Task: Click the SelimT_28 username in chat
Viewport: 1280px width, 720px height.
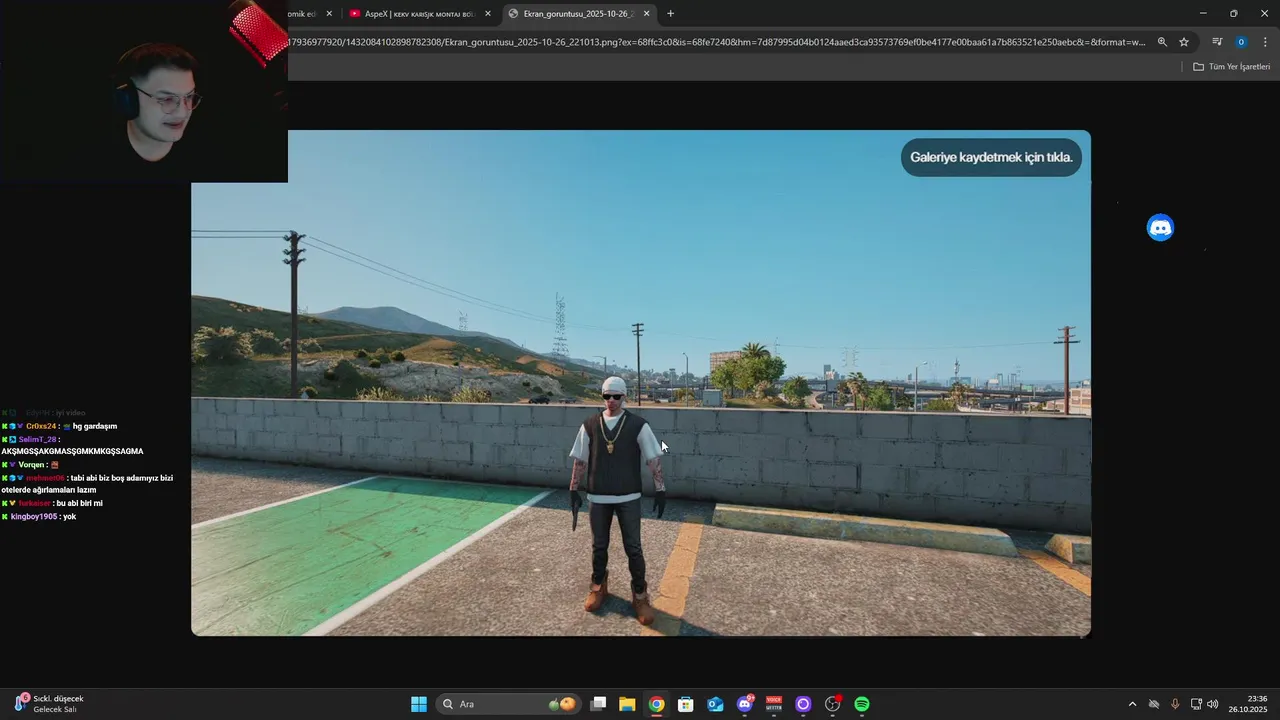Action: [38, 439]
